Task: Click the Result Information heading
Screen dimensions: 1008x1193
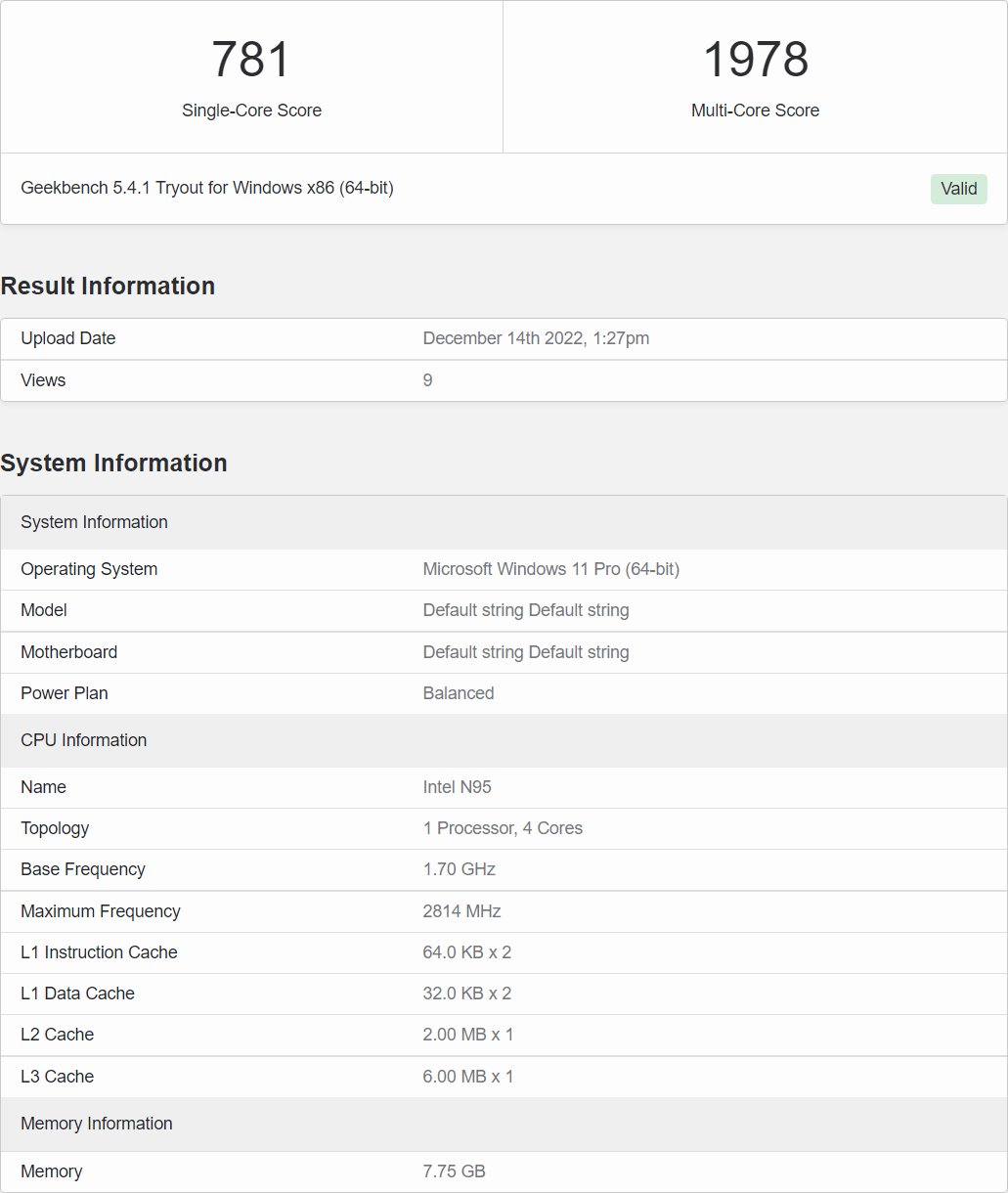Action: click(x=108, y=286)
